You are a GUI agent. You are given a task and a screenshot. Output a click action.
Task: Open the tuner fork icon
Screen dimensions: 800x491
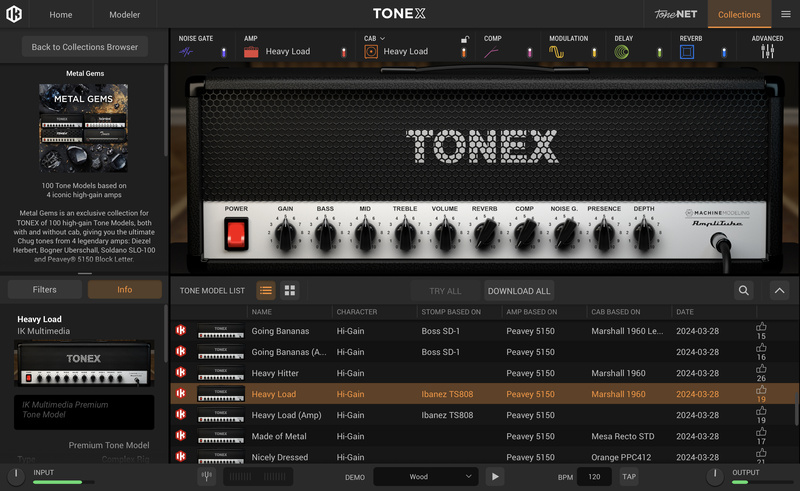(207, 476)
